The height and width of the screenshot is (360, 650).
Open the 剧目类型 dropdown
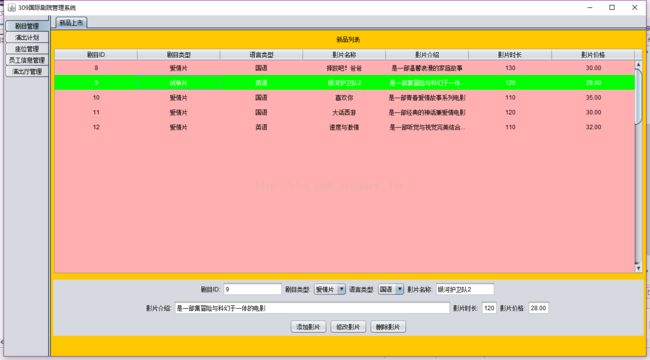click(x=330, y=289)
